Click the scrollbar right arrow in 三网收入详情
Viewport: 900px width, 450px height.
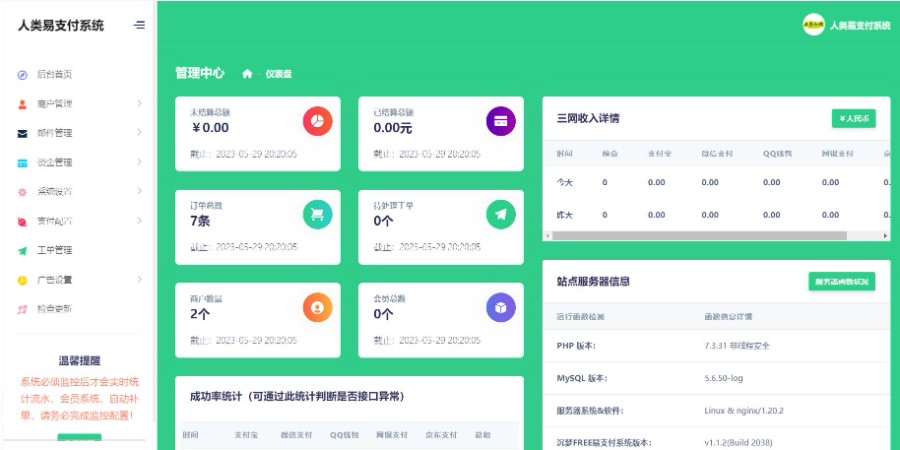(885, 236)
